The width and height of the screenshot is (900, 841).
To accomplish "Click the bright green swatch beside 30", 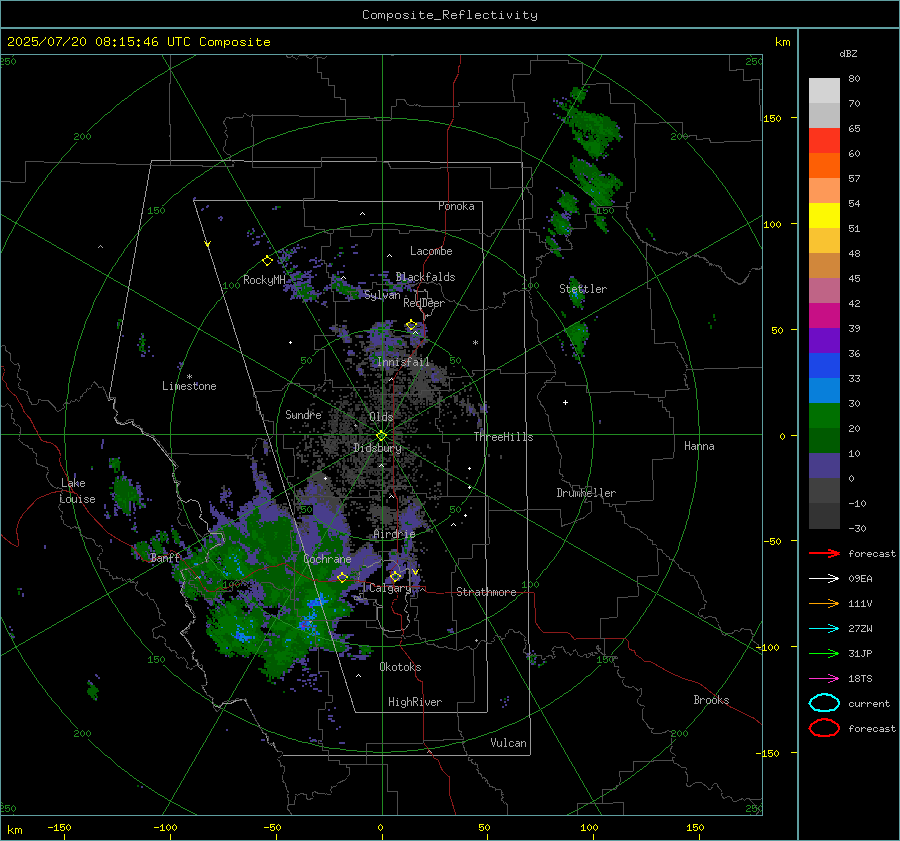I will [x=824, y=416].
